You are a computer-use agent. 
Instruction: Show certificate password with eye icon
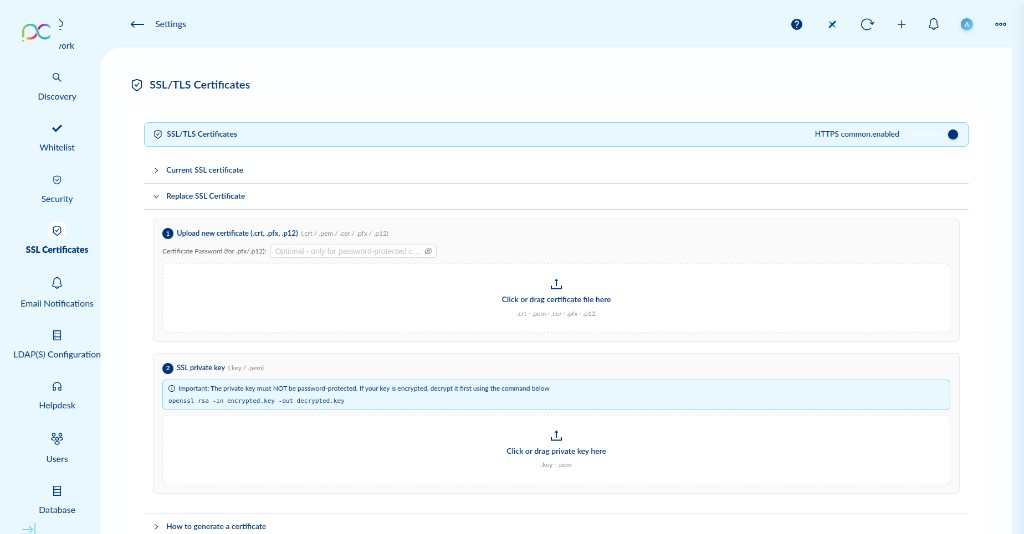[428, 251]
